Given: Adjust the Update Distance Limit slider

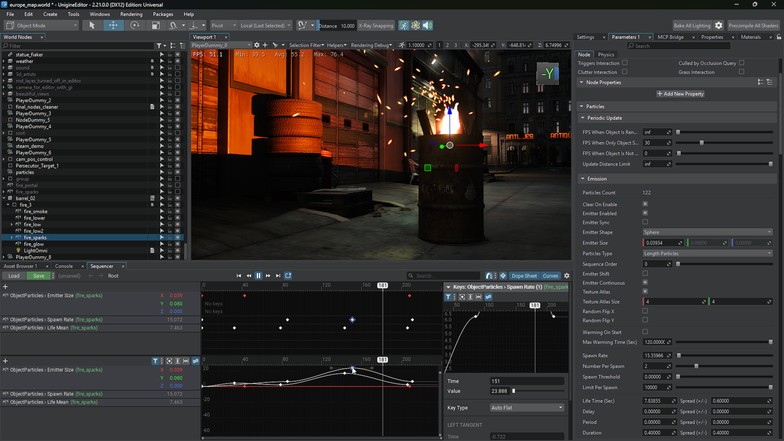Looking at the screenshot, I should 724,164.
